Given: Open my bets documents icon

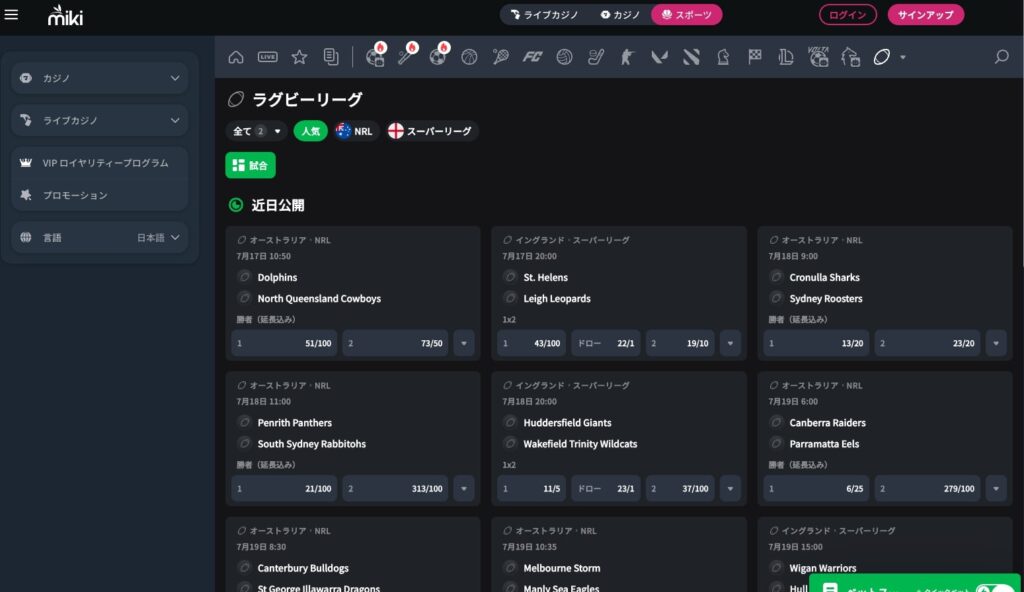Looking at the screenshot, I should tap(331, 57).
